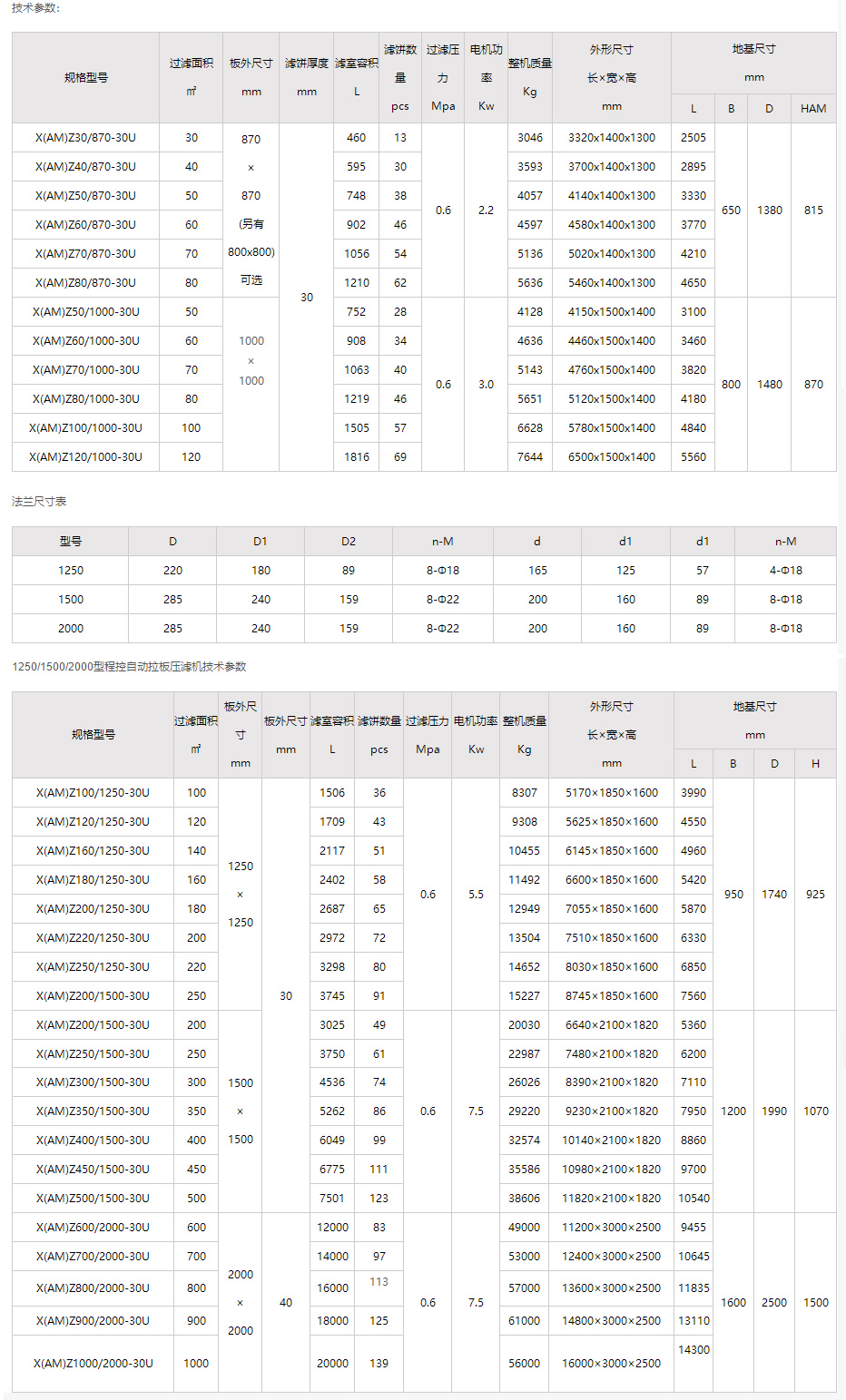Image resolution: width=846 pixels, height=1400 pixels.
Task: Select the X(AM)Z120/1000-30U model row label
Action: tap(85, 457)
